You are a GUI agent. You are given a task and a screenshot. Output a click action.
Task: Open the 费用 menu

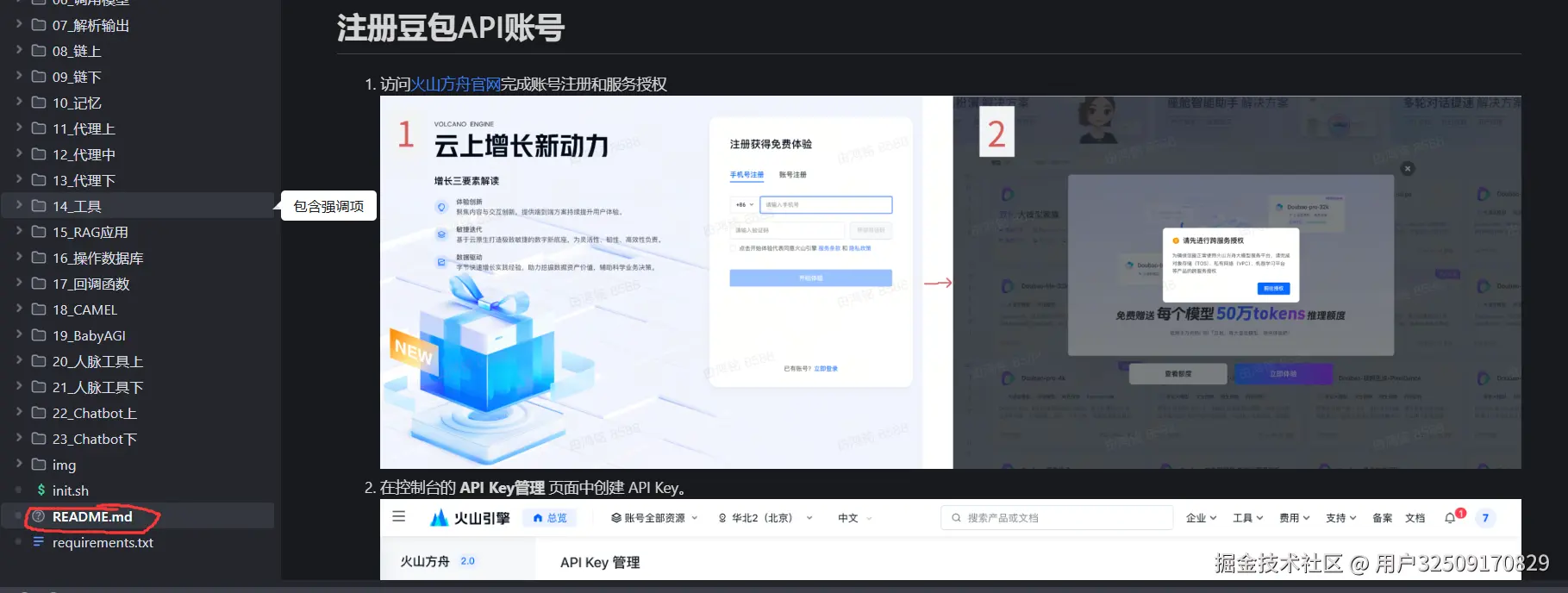click(x=1294, y=518)
